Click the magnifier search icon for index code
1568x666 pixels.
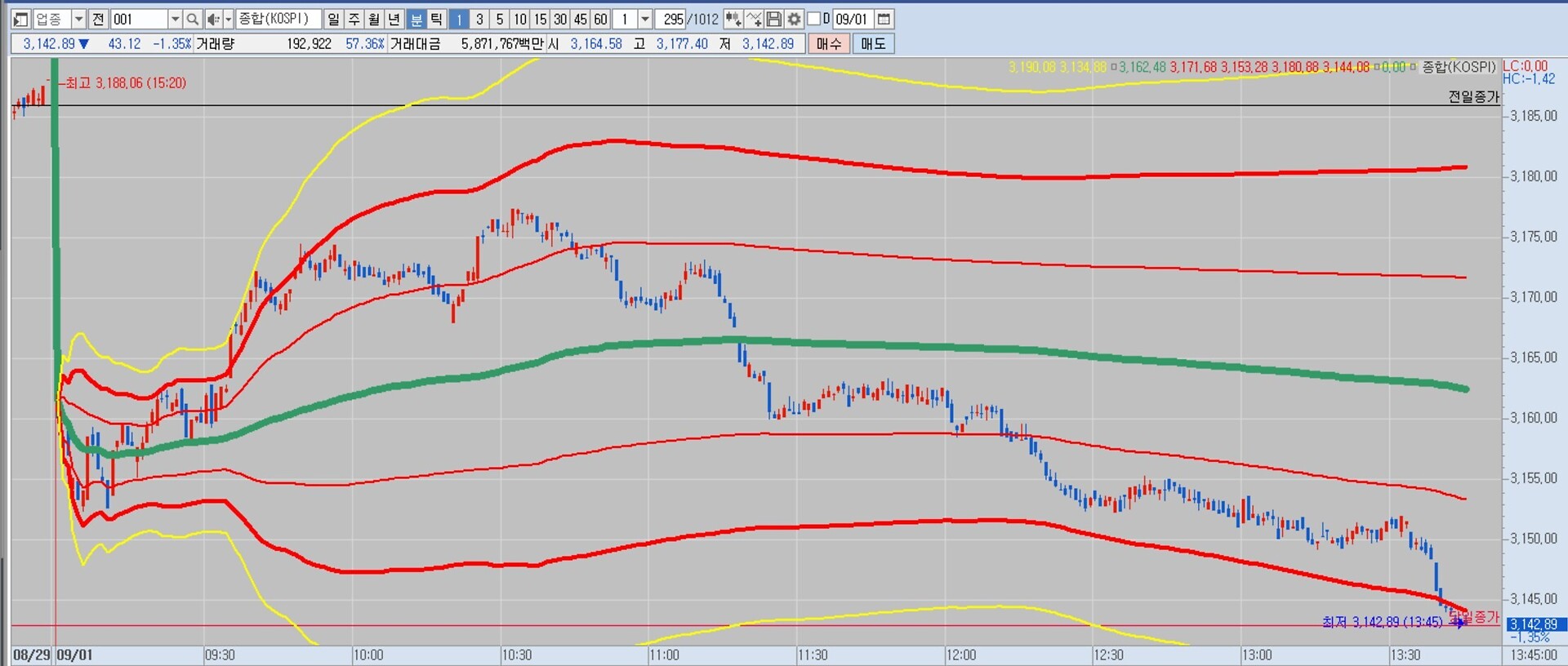coord(192,19)
